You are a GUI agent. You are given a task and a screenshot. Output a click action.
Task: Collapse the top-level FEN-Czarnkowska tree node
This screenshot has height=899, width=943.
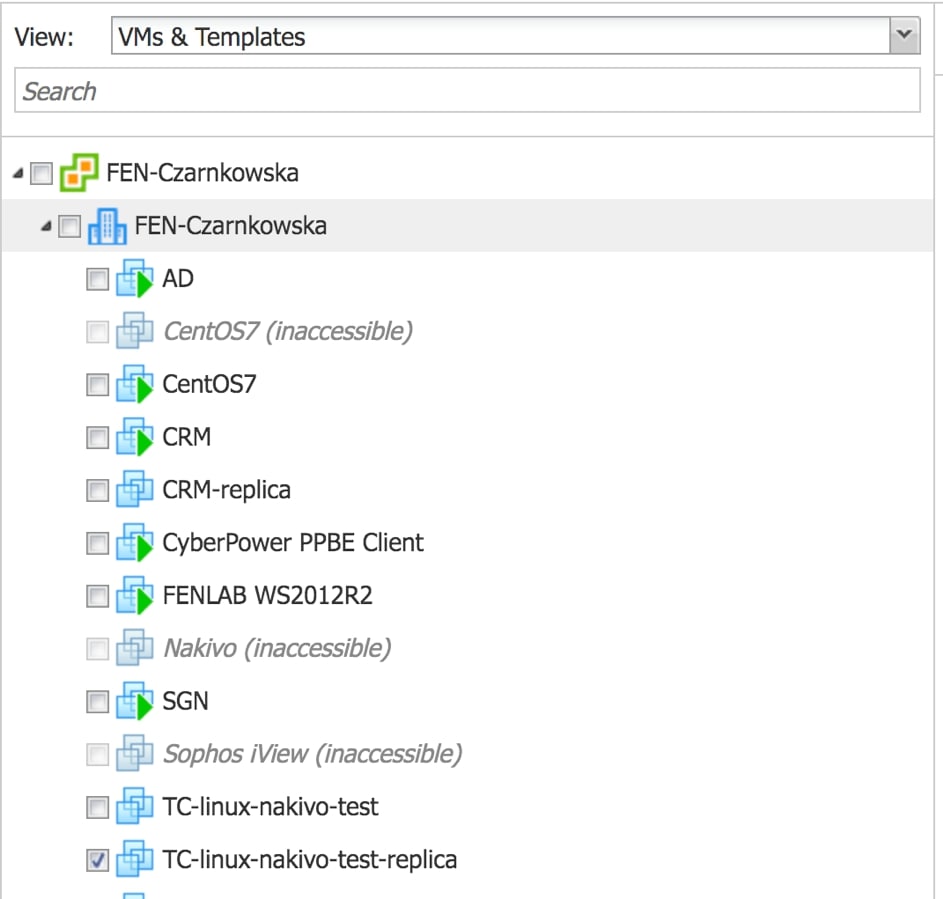(x=18, y=174)
